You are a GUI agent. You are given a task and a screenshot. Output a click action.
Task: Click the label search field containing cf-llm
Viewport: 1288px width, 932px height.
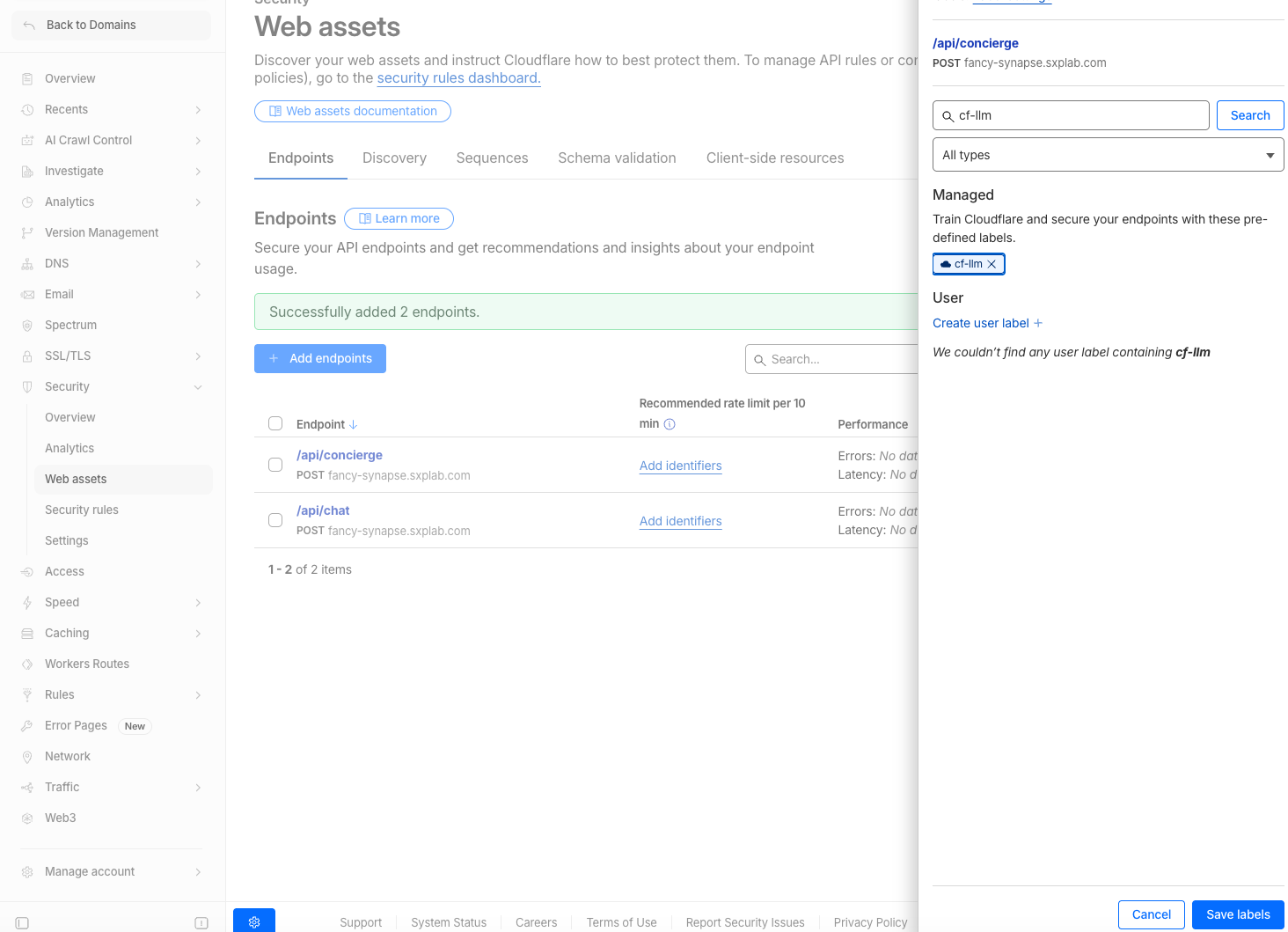pos(1071,115)
